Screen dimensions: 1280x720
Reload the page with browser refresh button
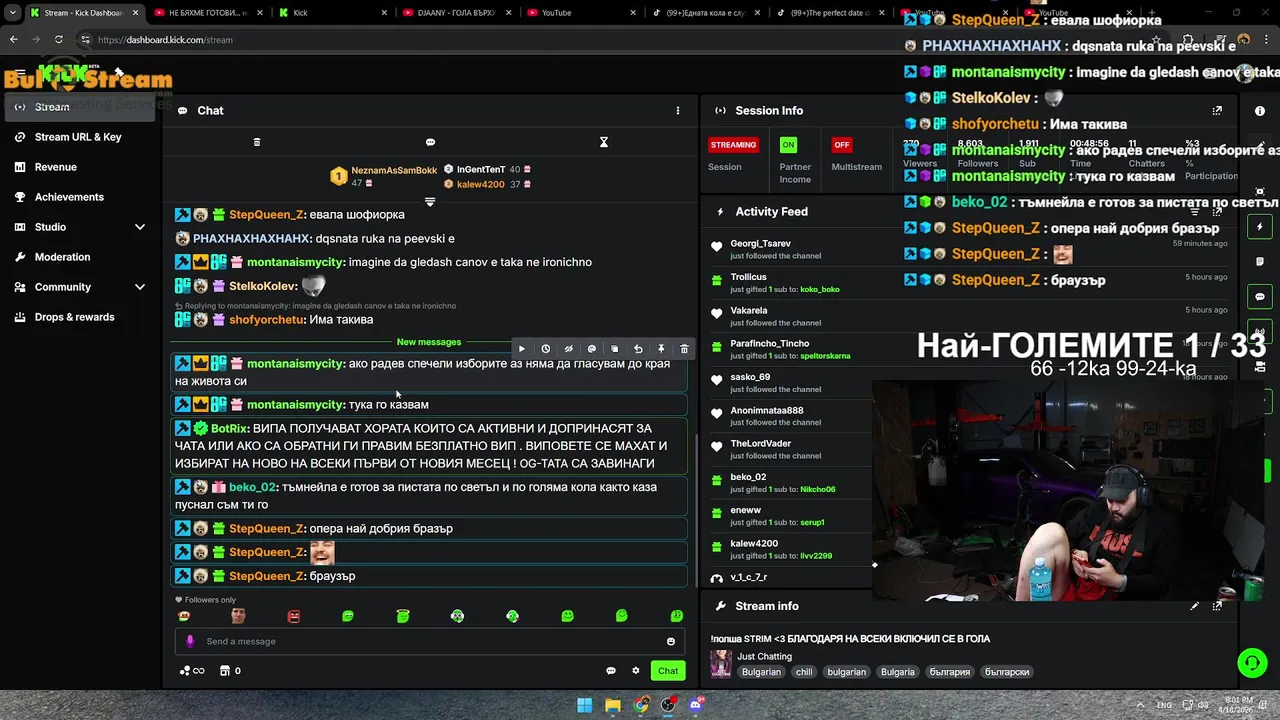(59, 40)
